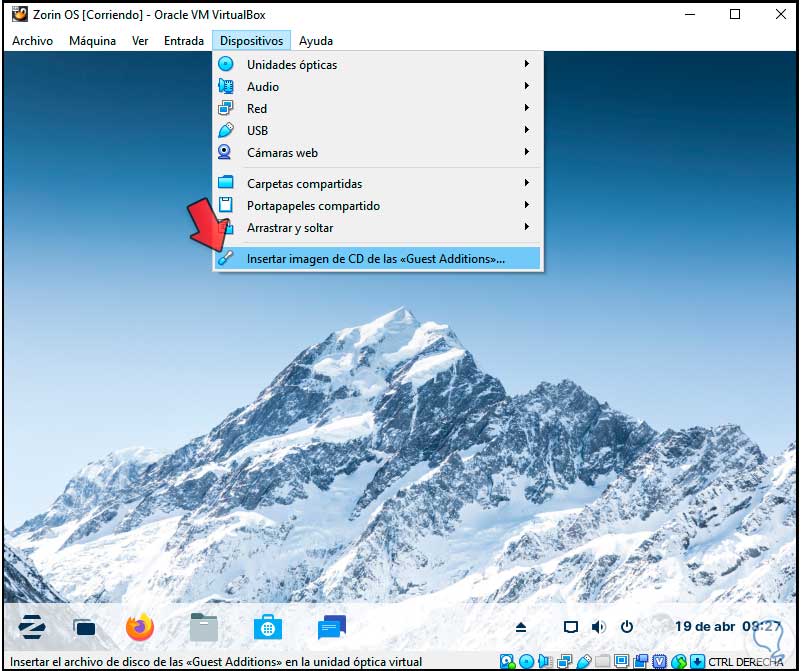This screenshot has width=801, height=671.
Task: Open the Ayuda menu
Action: (316, 41)
